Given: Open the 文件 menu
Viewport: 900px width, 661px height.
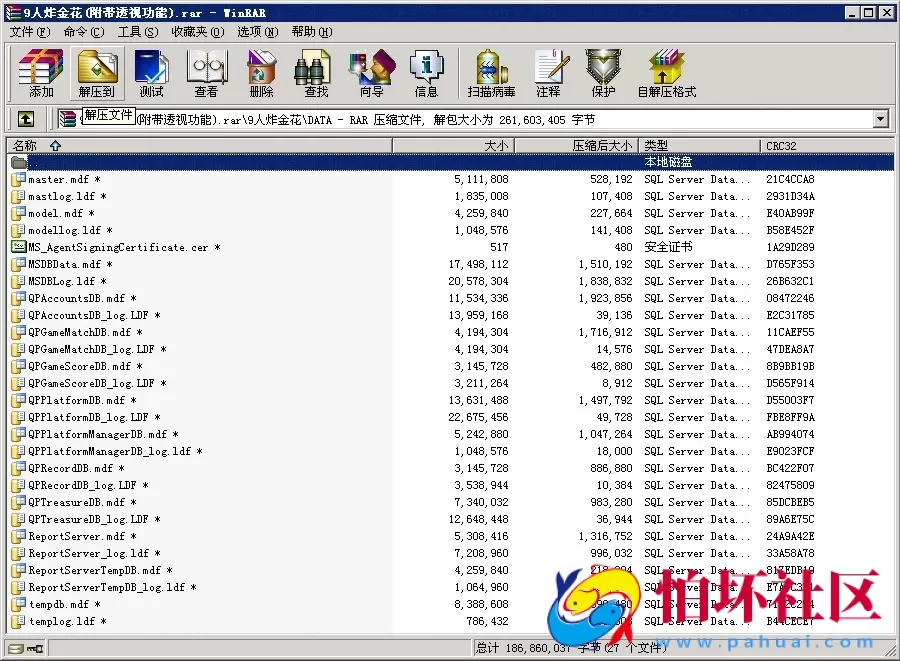Looking at the screenshot, I should coord(28,32).
